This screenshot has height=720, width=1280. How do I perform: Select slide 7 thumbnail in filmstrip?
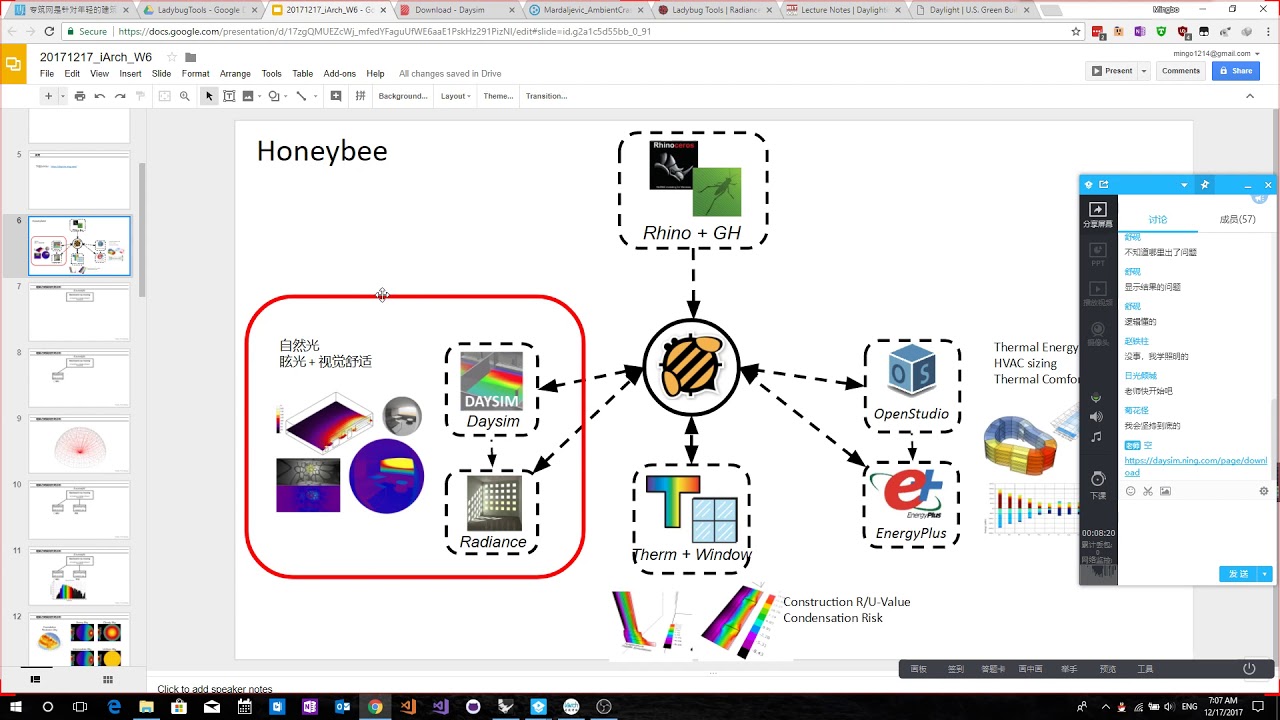(79, 312)
